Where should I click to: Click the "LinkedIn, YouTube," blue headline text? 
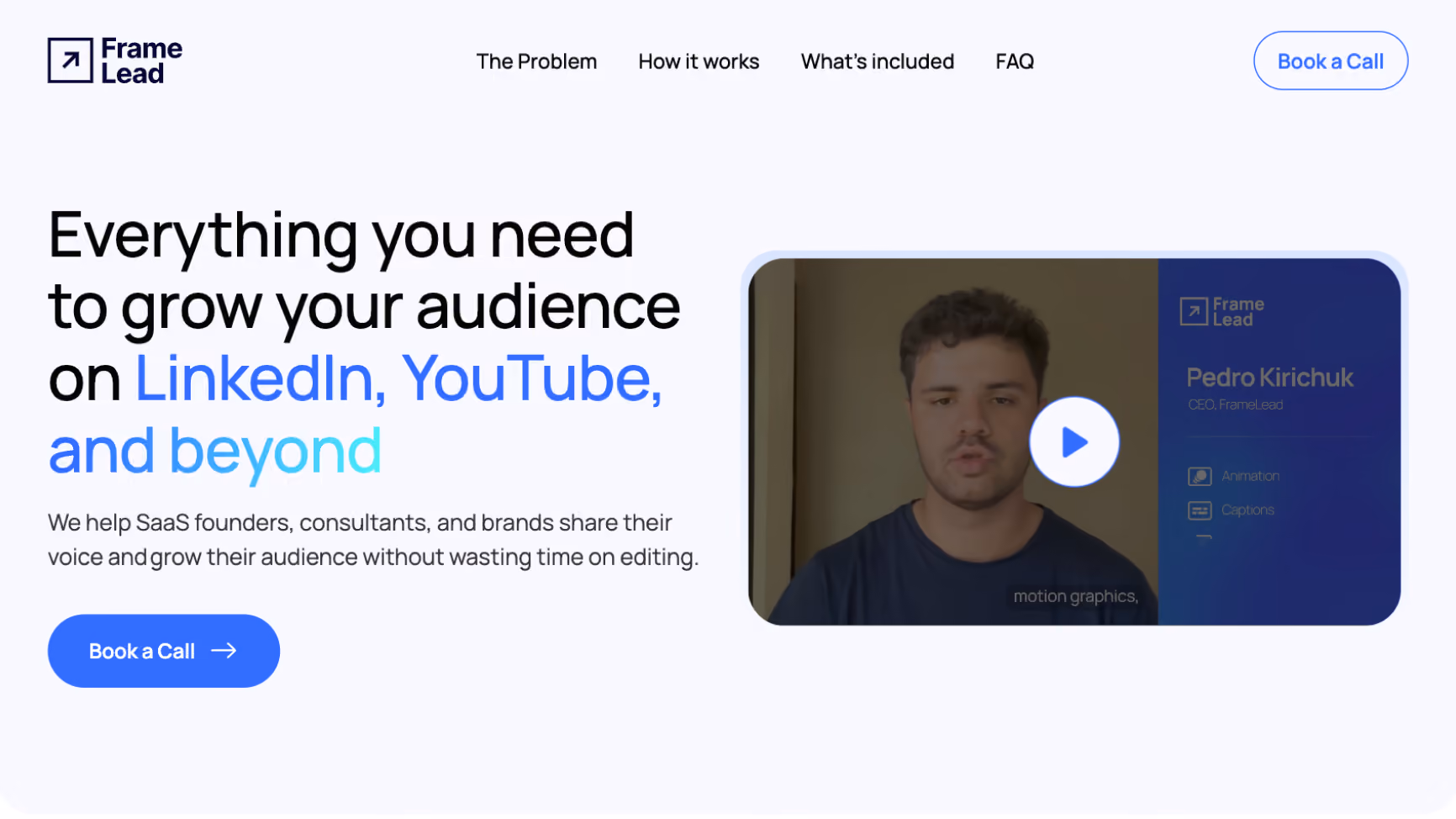click(x=398, y=378)
